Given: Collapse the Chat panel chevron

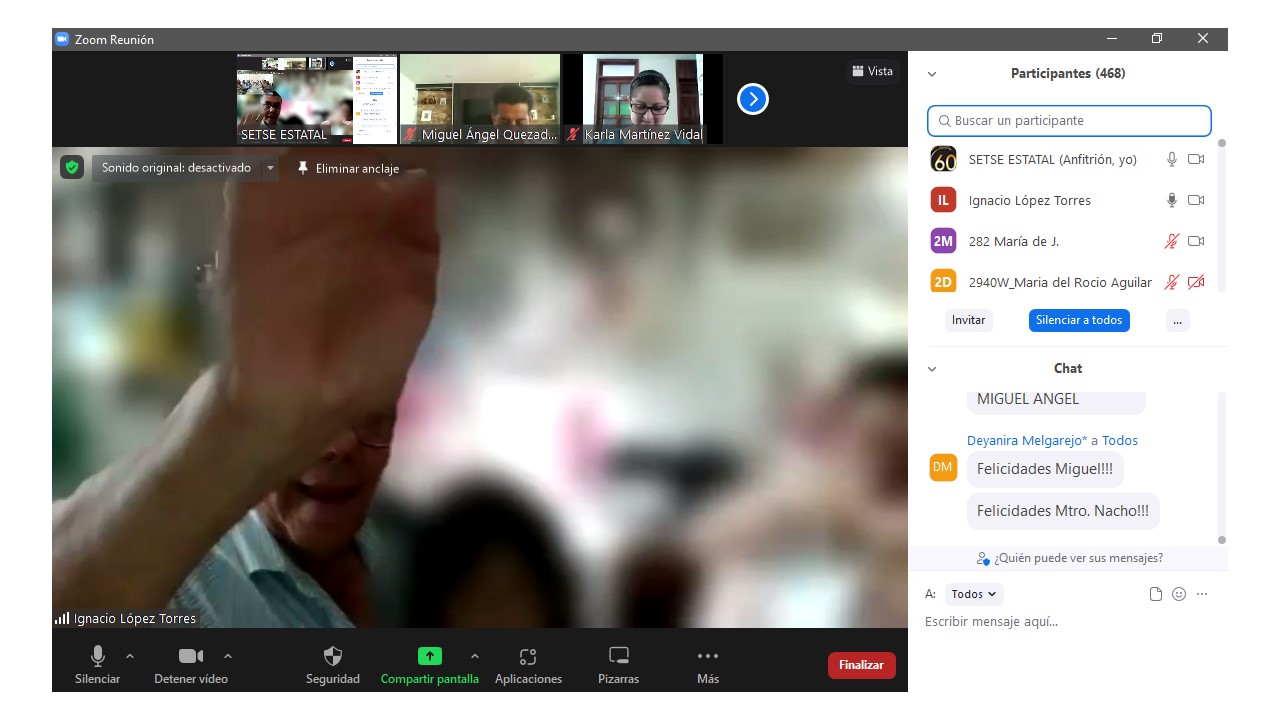Looking at the screenshot, I should (932, 369).
